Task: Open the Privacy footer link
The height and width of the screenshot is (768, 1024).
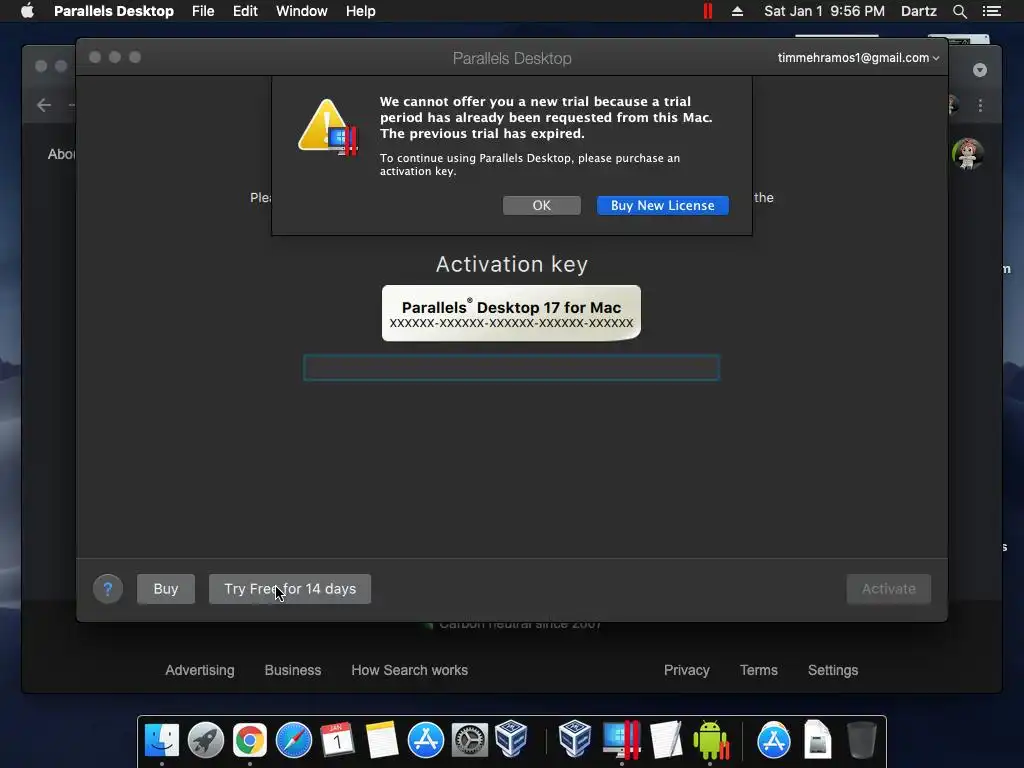Action: click(686, 670)
